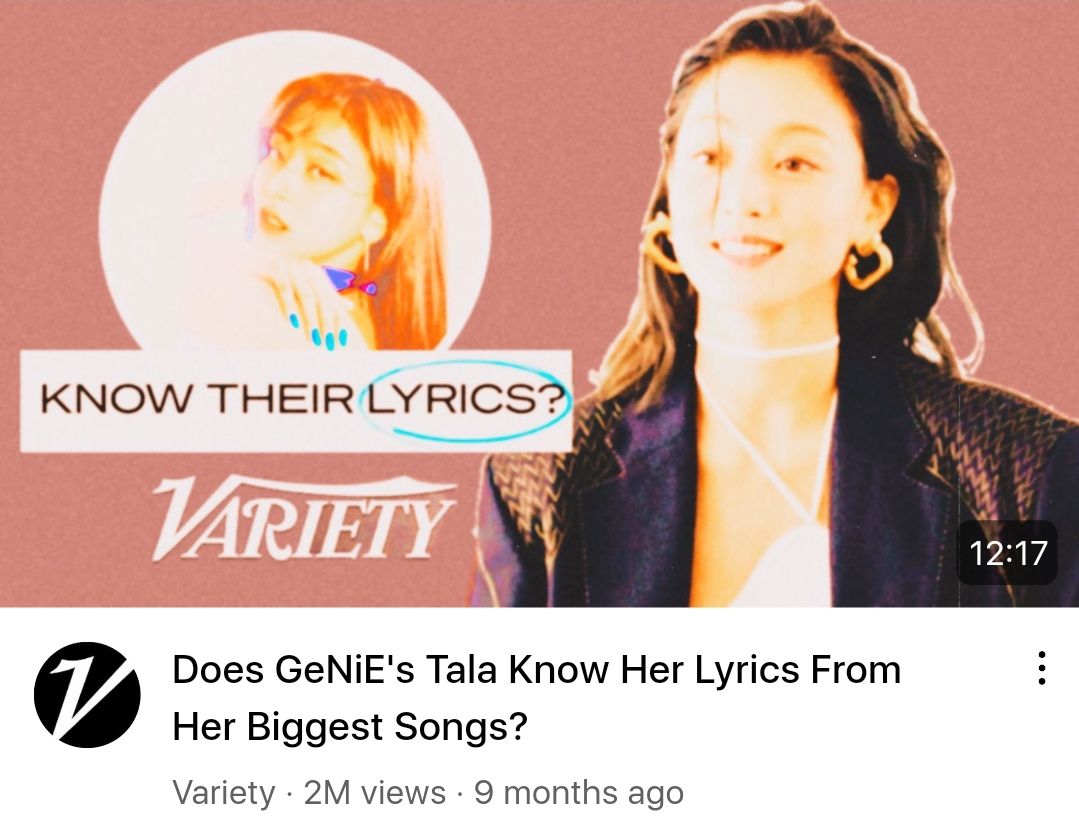This screenshot has height=821, width=1079.
Task: Click the gold heart-shaped earring on the right
Action: click(x=868, y=260)
